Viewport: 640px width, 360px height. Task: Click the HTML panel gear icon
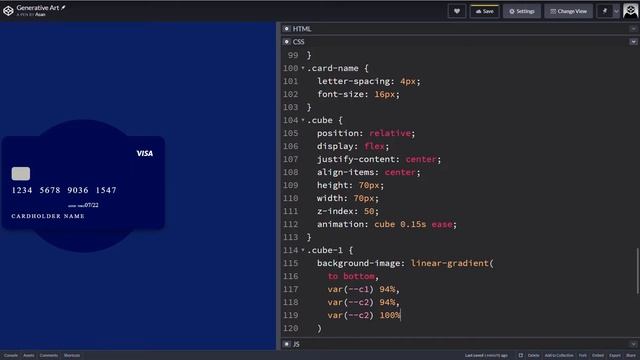click(x=287, y=29)
